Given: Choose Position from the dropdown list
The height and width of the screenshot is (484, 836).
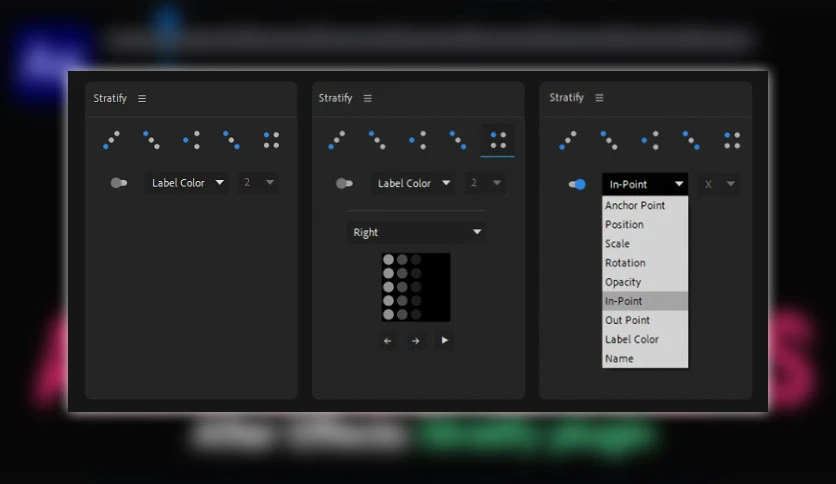Looking at the screenshot, I should (x=645, y=224).
